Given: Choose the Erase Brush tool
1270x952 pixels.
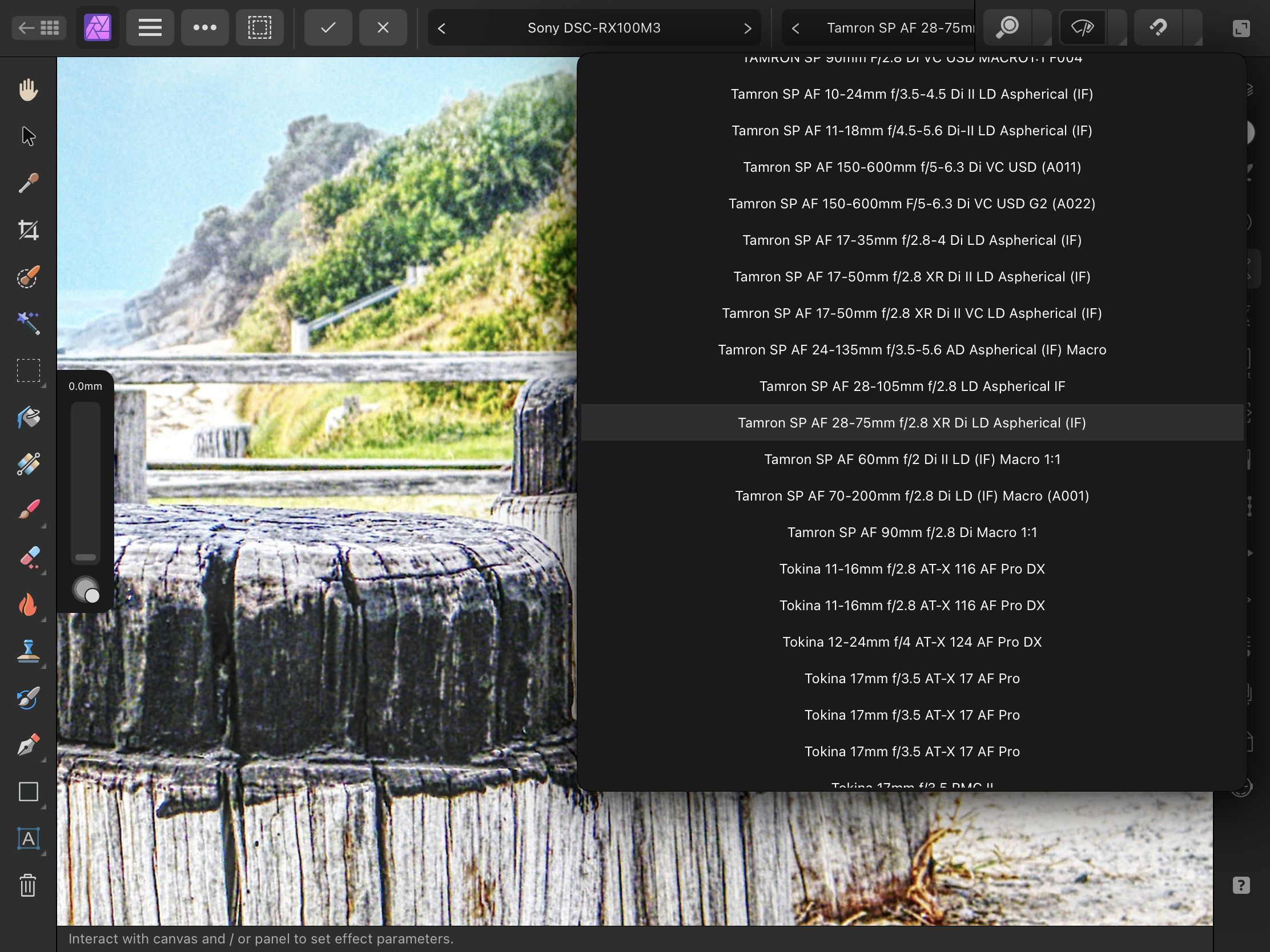Looking at the screenshot, I should (x=28, y=557).
